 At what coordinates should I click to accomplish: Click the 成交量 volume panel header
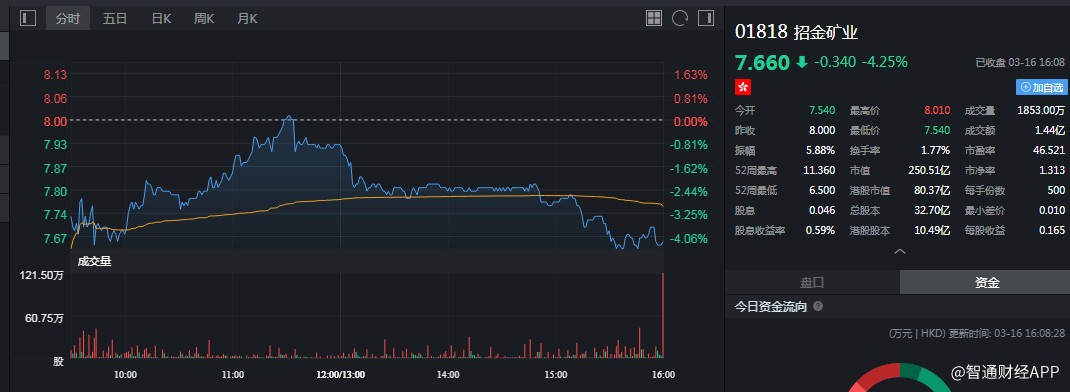pos(94,261)
